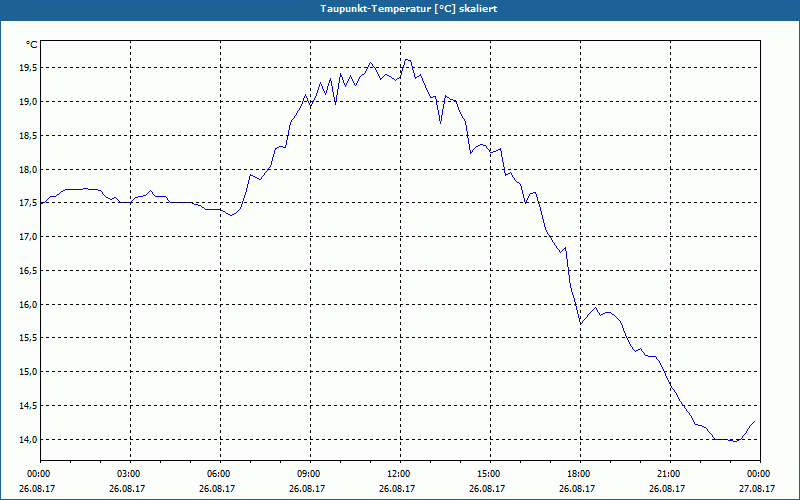
Task: Click the 18,5 y-axis label
Action: click(x=29, y=136)
